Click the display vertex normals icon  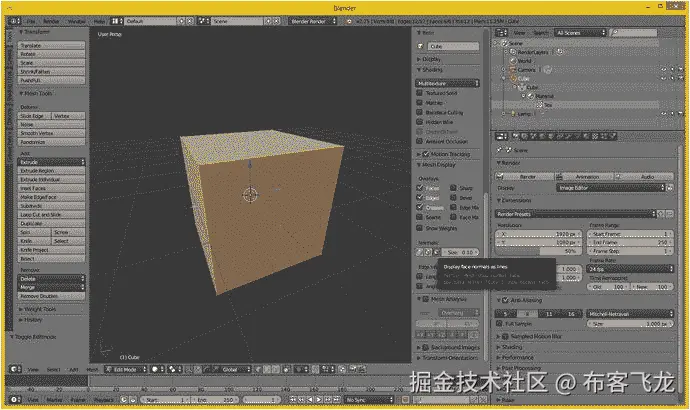tap(420, 252)
